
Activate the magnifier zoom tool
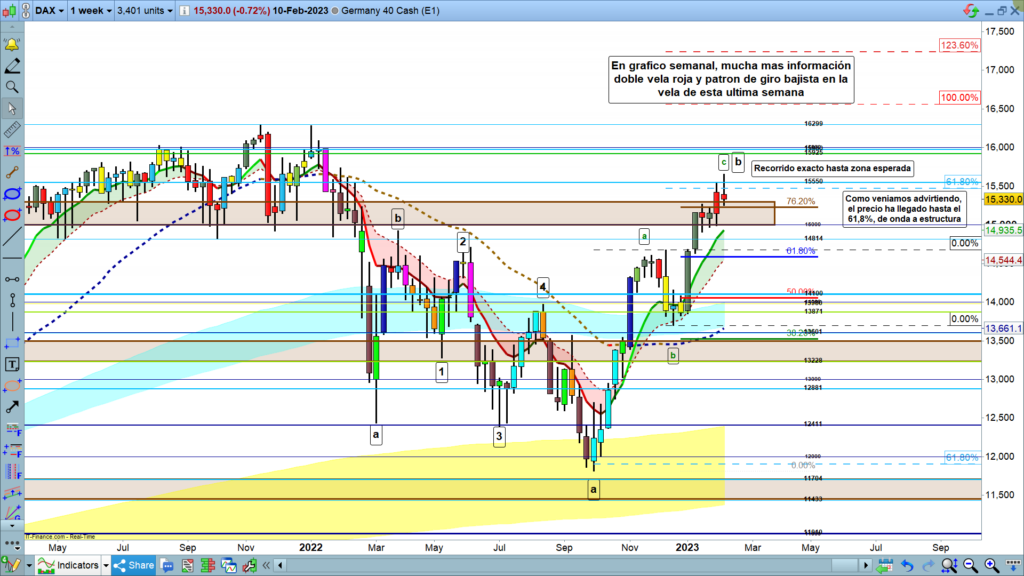tap(12, 87)
